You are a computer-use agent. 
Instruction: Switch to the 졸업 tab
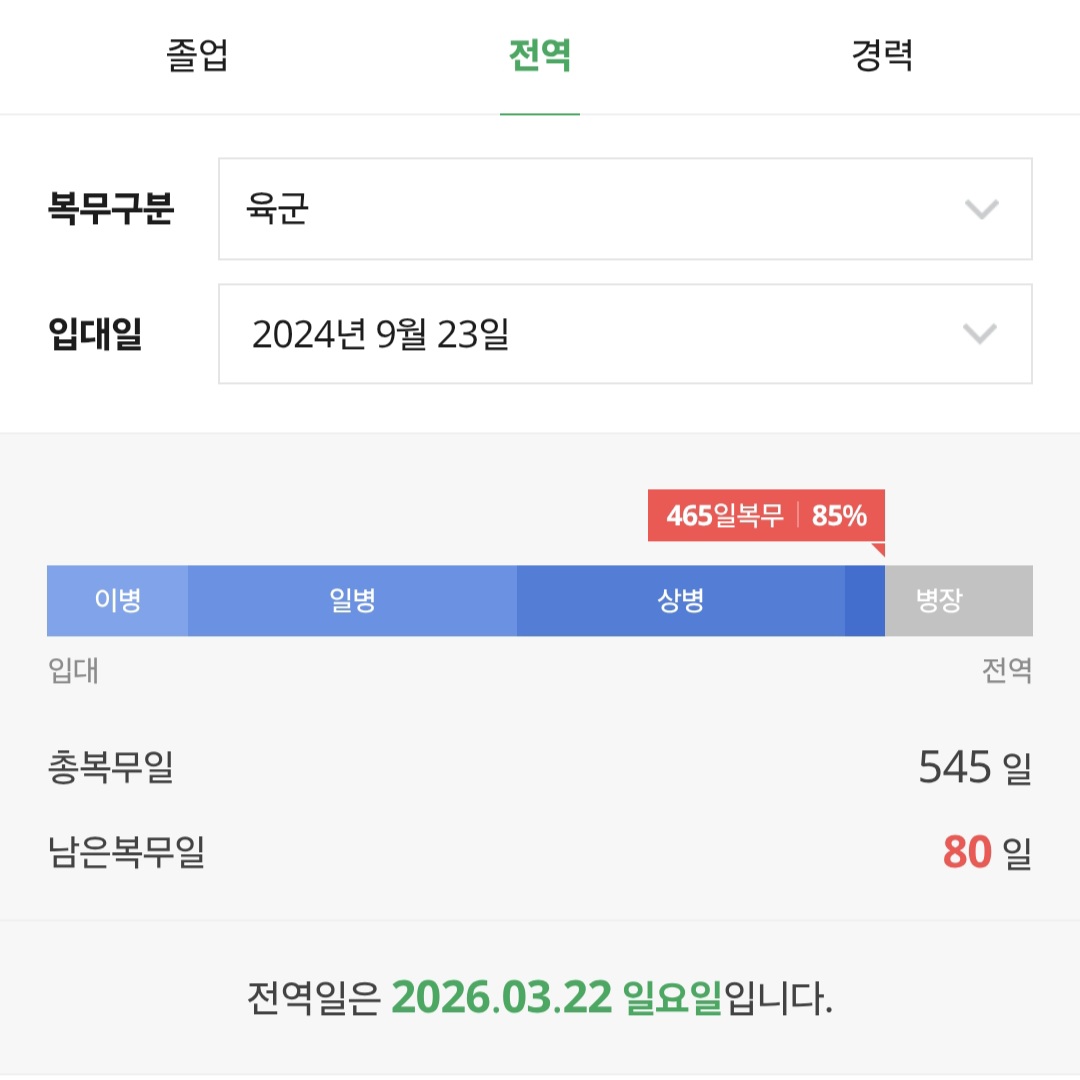point(197,56)
